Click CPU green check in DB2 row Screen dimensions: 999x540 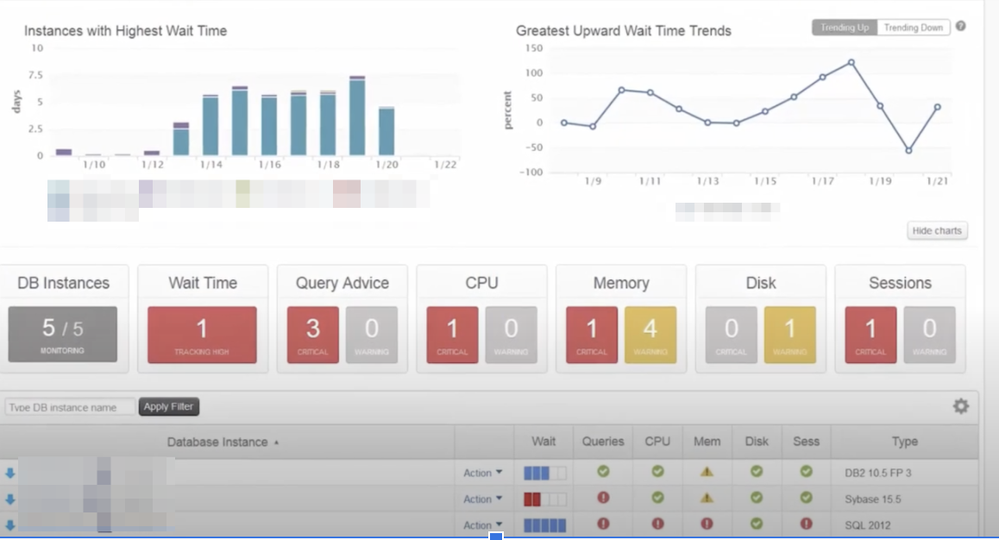coord(658,471)
